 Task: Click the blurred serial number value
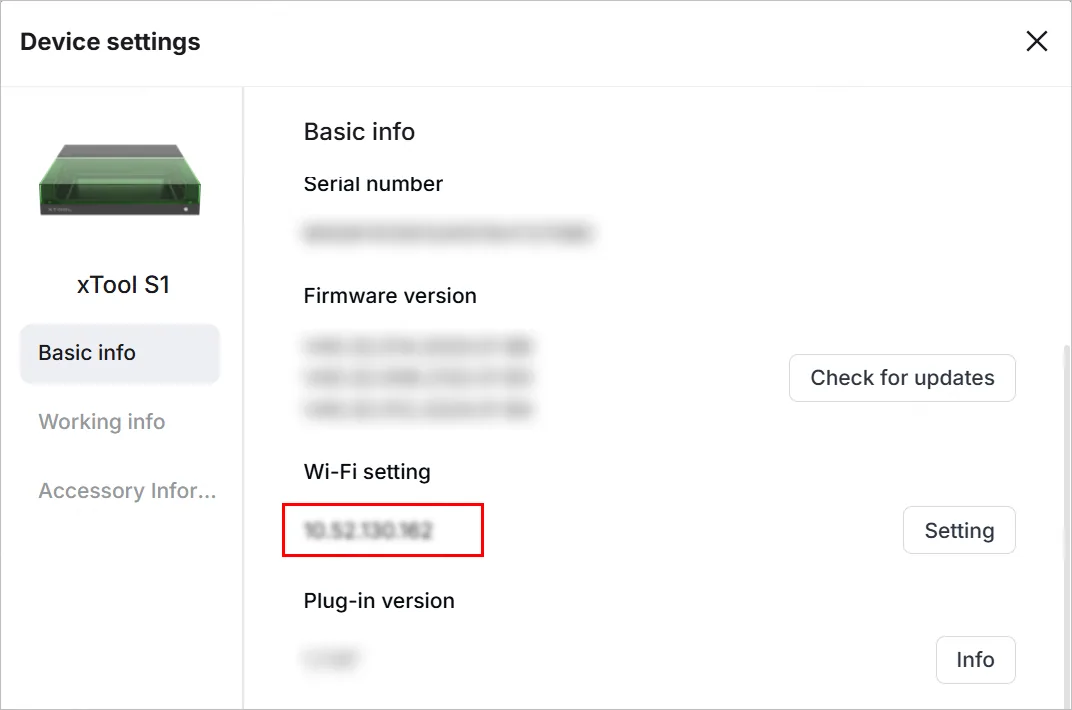[x=448, y=233]
